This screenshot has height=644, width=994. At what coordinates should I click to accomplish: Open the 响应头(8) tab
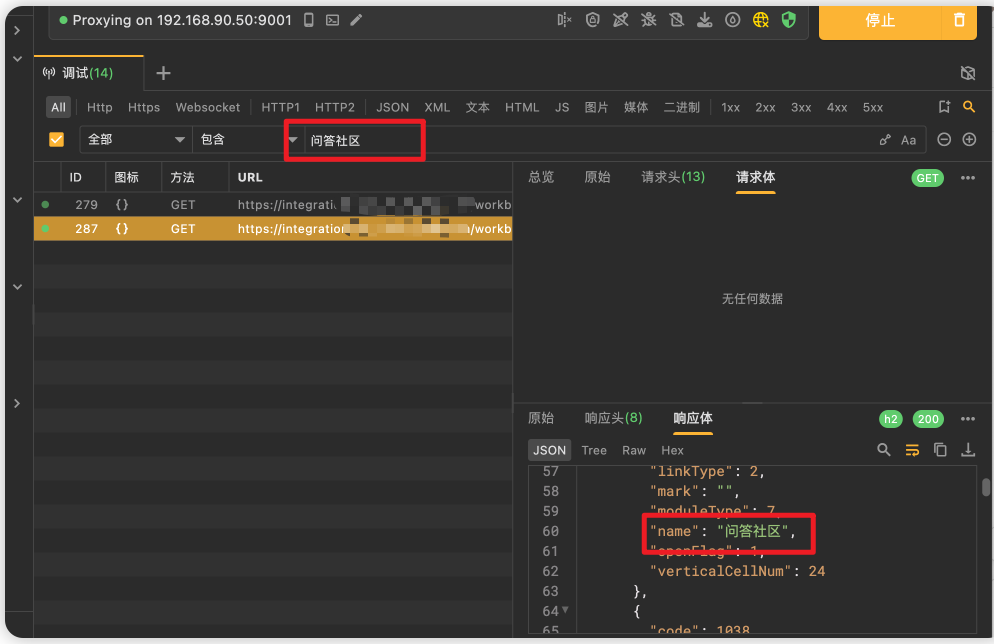point(615,419)
